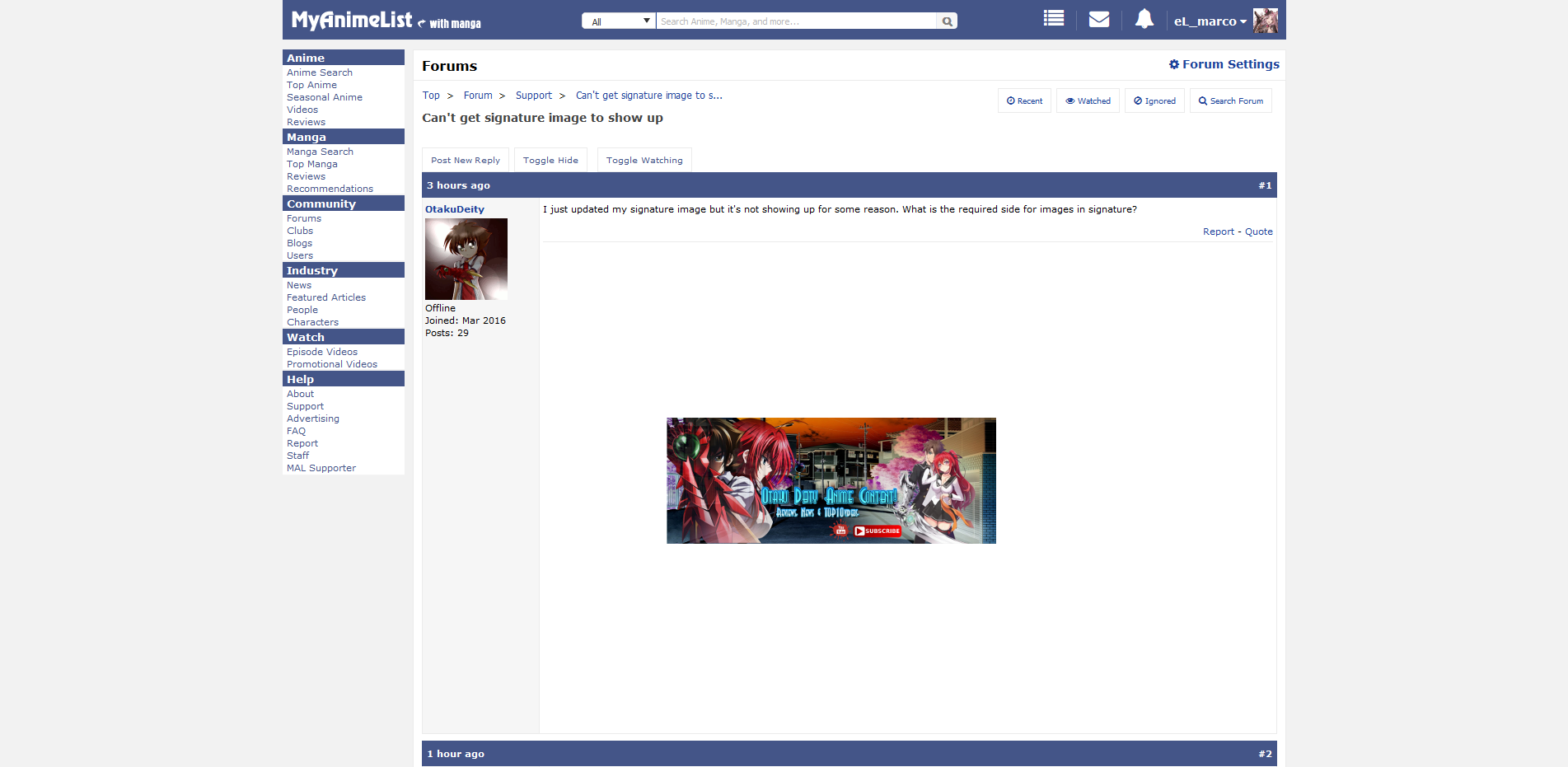Open messages via the envelope icon
The width and height of the screenshot is (1568, 767).
tap(1098, 19)
